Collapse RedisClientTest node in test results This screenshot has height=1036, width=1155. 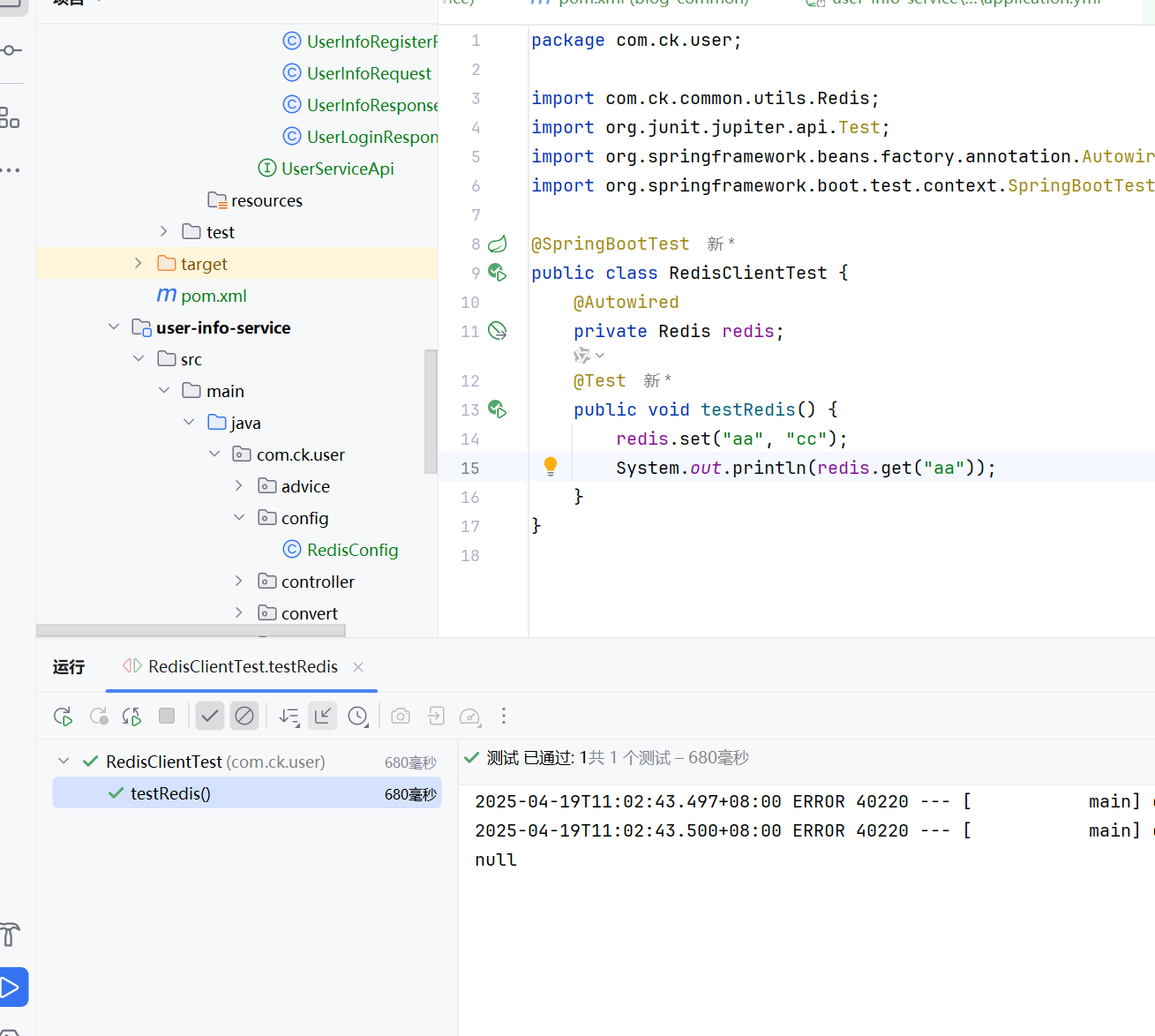[64, 761]
